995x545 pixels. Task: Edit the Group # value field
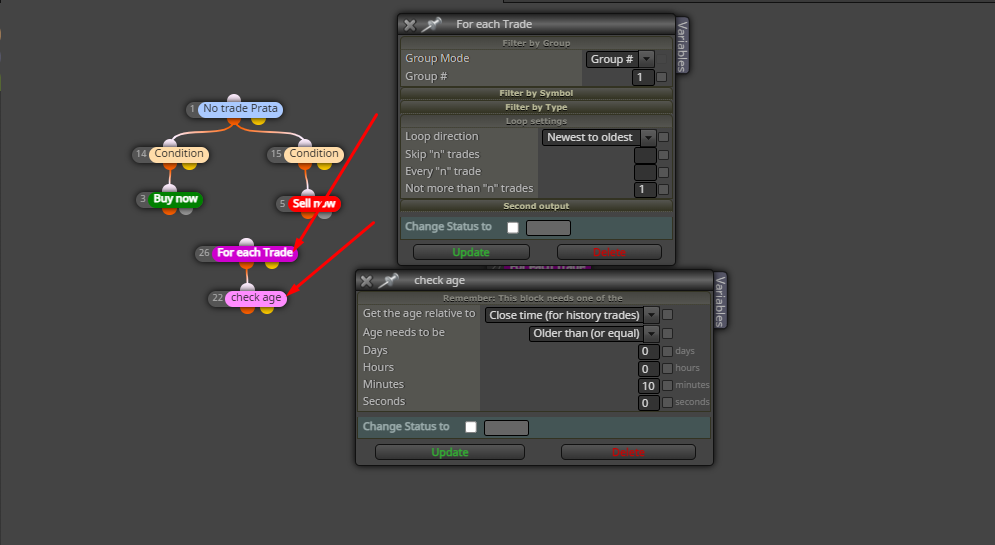click(643, 77)
